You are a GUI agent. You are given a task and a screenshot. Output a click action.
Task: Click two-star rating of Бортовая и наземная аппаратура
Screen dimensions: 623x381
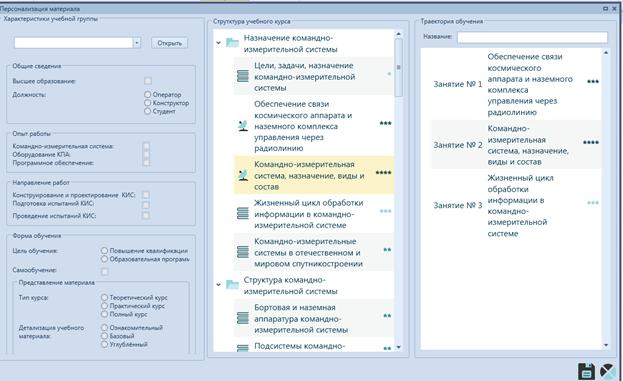pyautogui.click(x=387, y=316)
